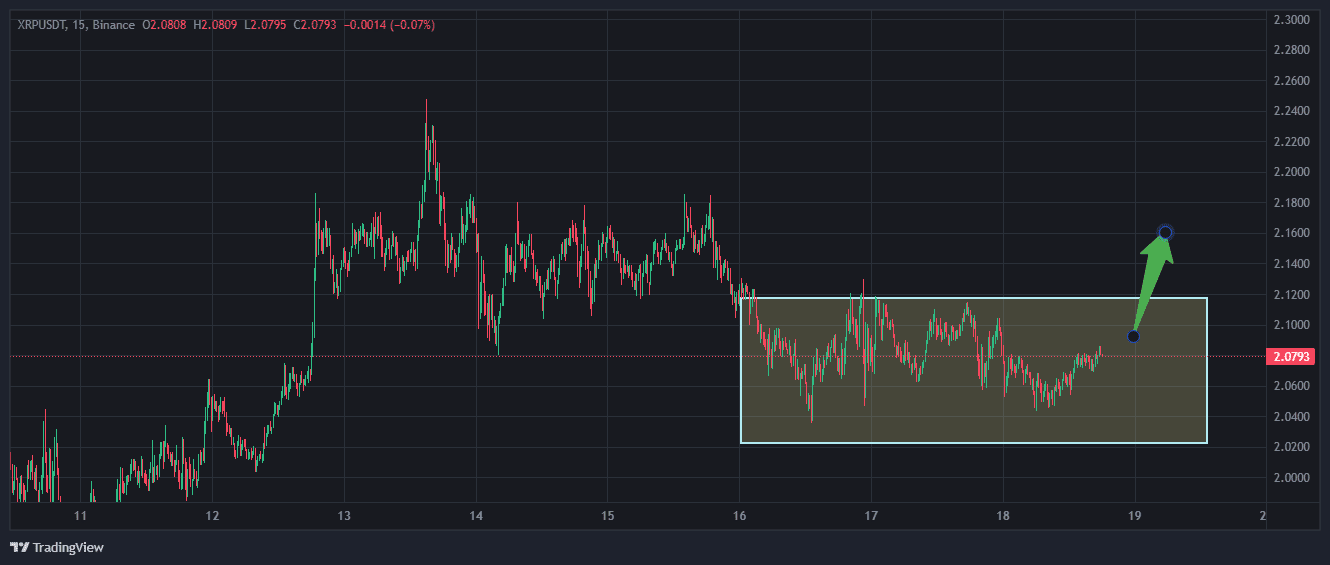
Task: Click the TradingView logo icon
Action: pyautogui.click(x=19, y=547)
